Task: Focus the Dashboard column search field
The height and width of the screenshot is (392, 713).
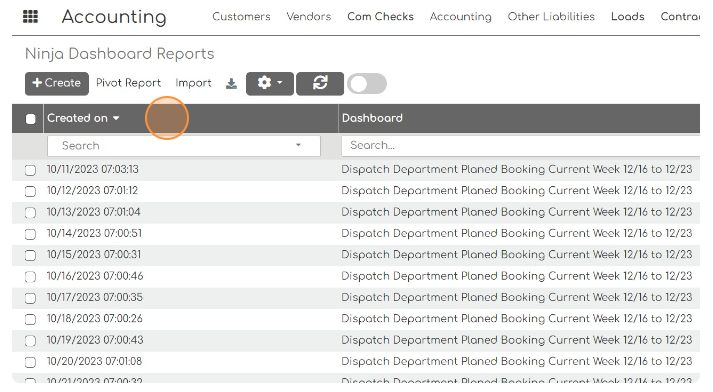Action: coord(521,146)
